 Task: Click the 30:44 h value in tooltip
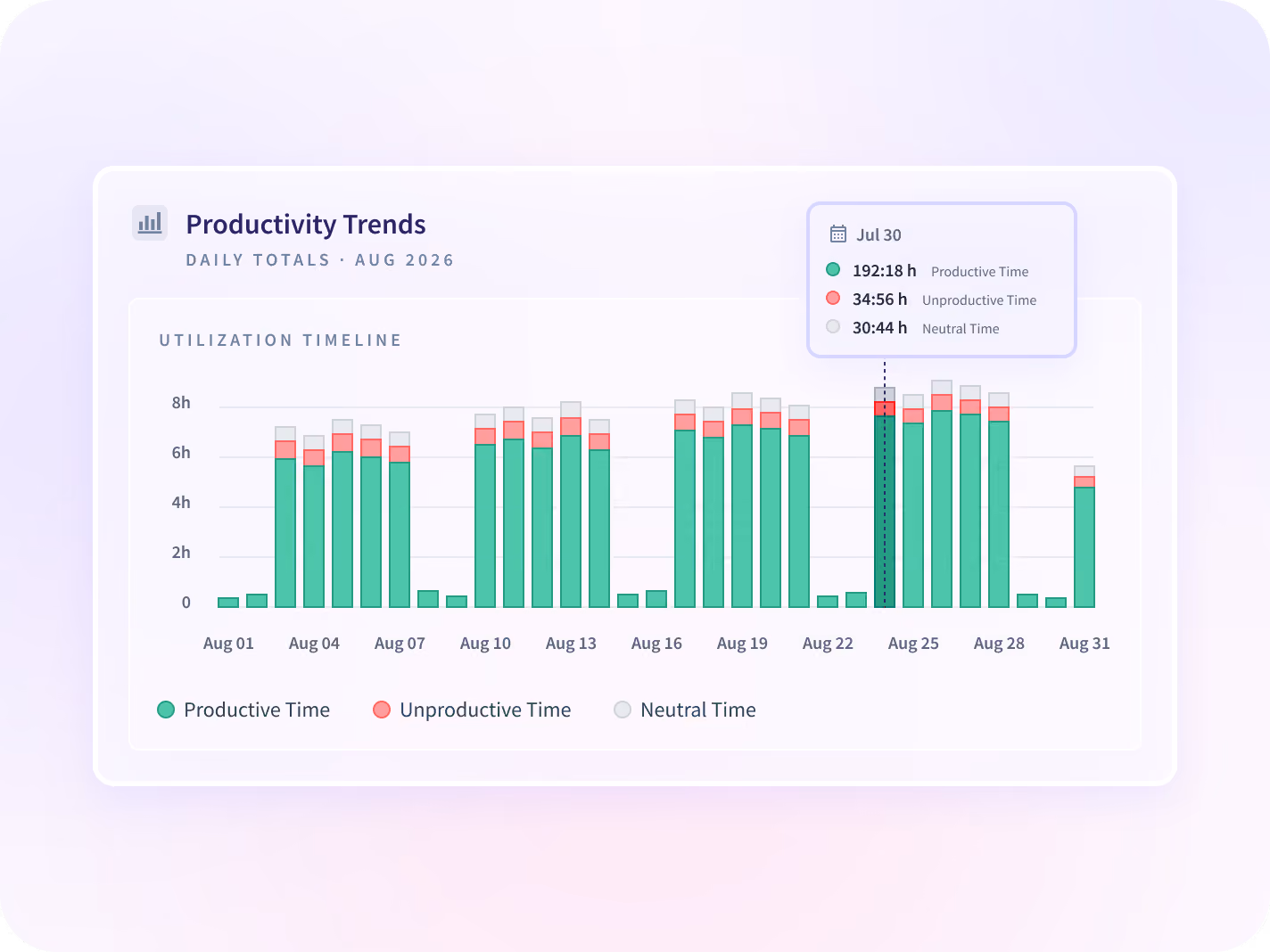click(x=879, y=327)
